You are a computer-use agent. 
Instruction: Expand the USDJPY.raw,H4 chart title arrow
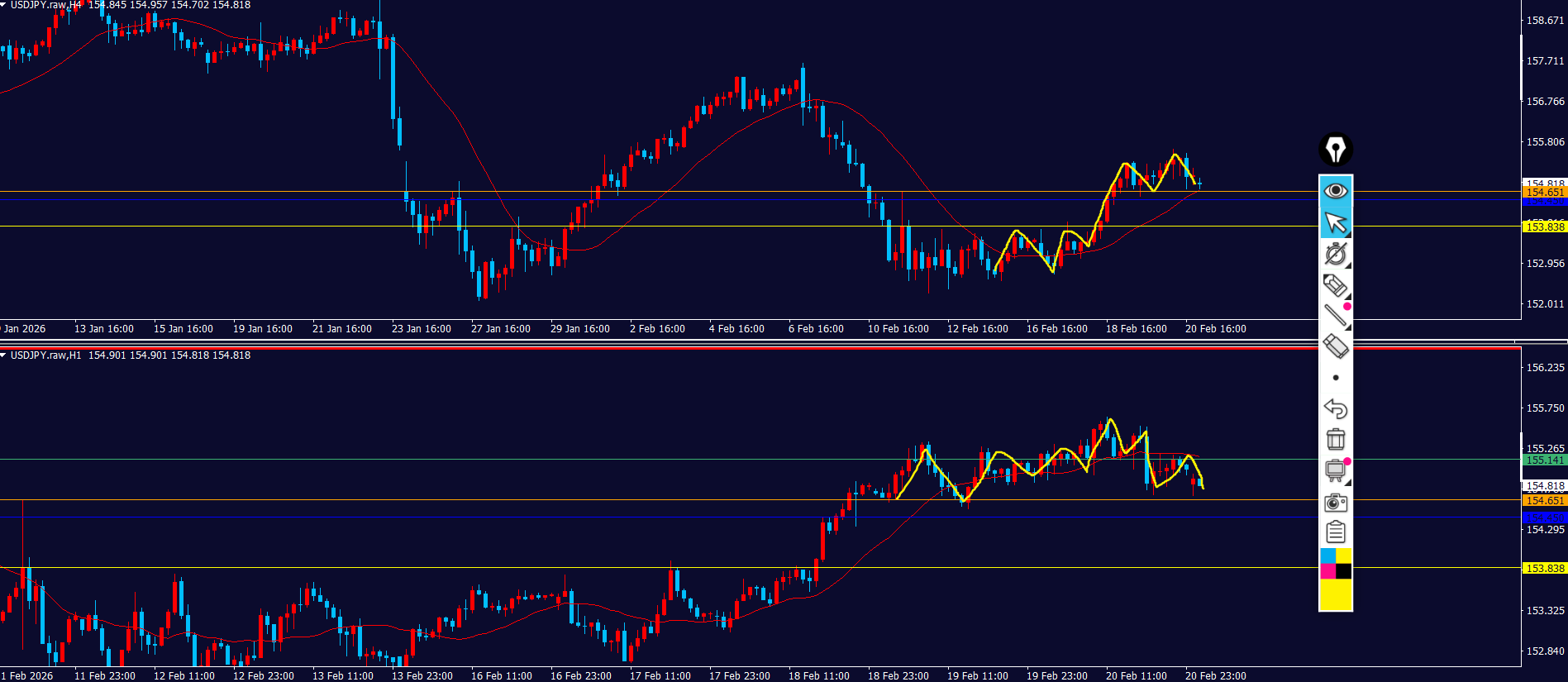(x=4, y=5)
